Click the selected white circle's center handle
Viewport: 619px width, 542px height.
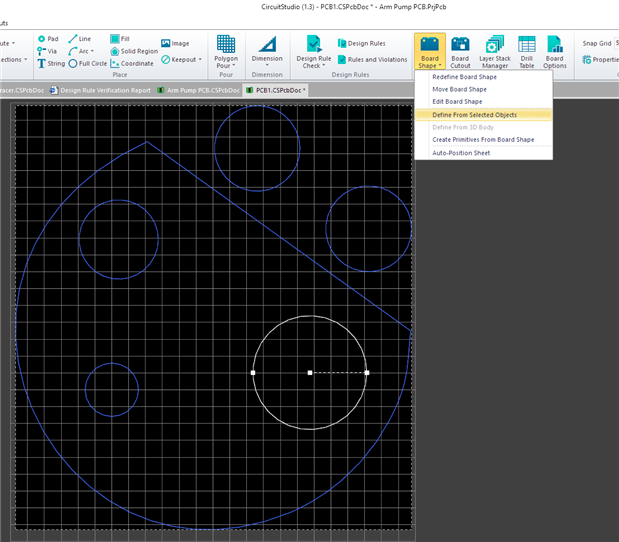tap(310, 373)
